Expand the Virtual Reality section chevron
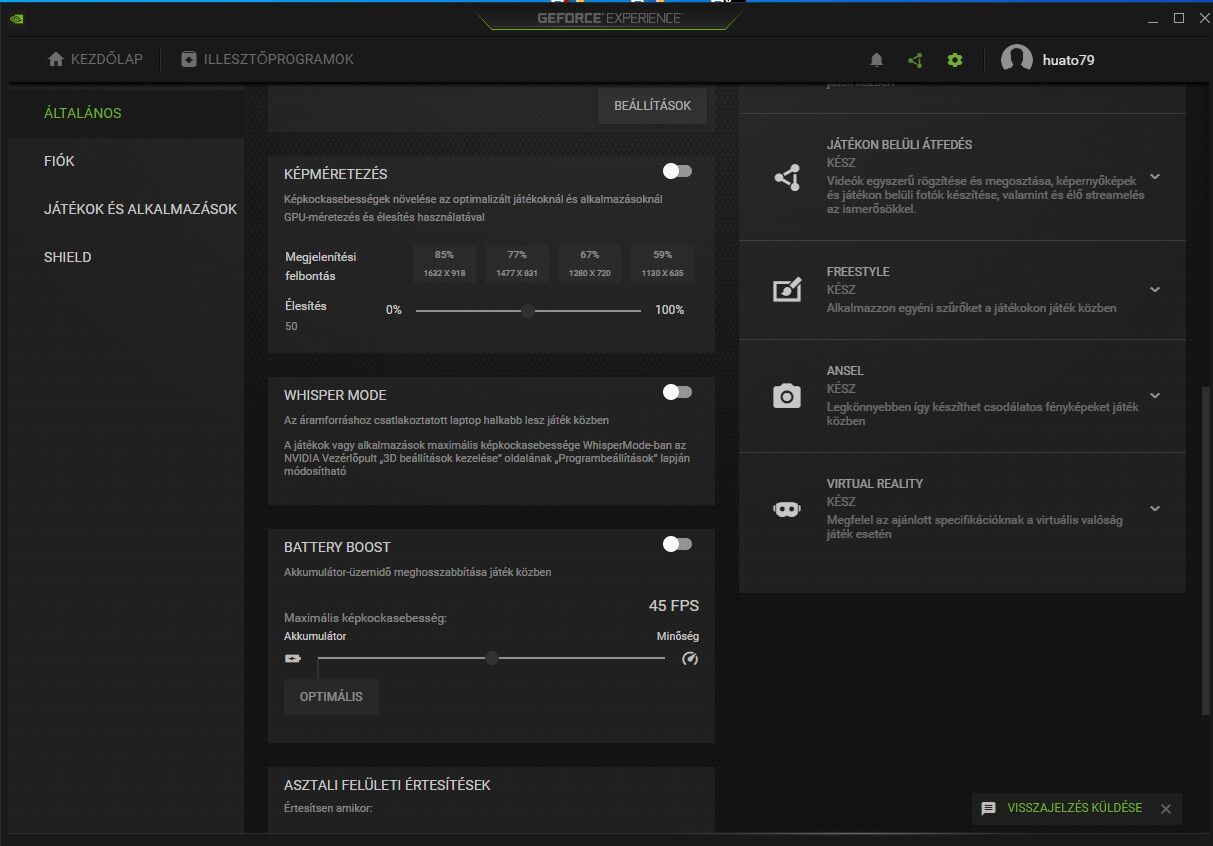 pyautogui.click(x=1155, y=508)
